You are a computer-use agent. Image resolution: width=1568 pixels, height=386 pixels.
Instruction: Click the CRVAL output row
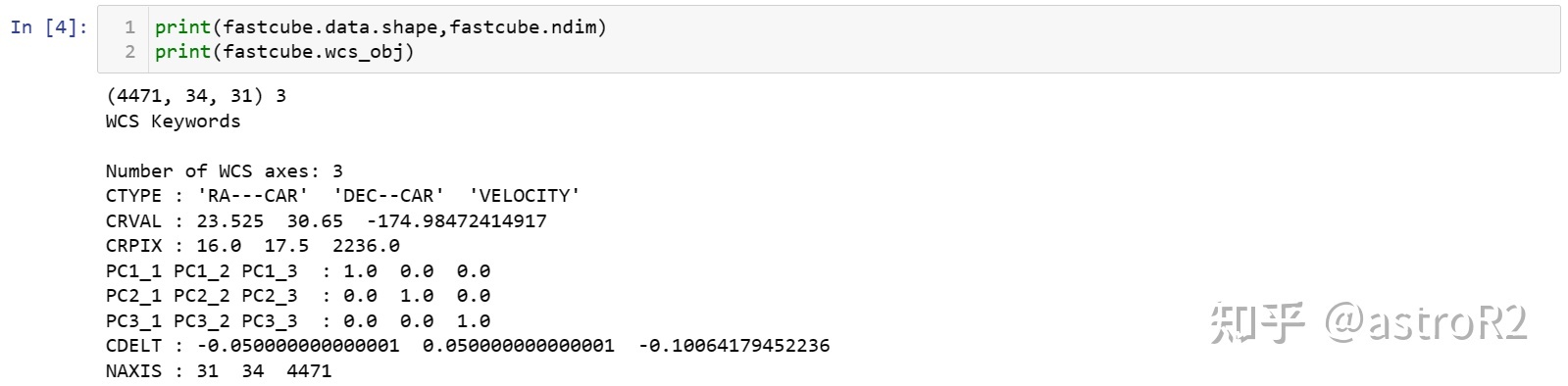[326, 221]
